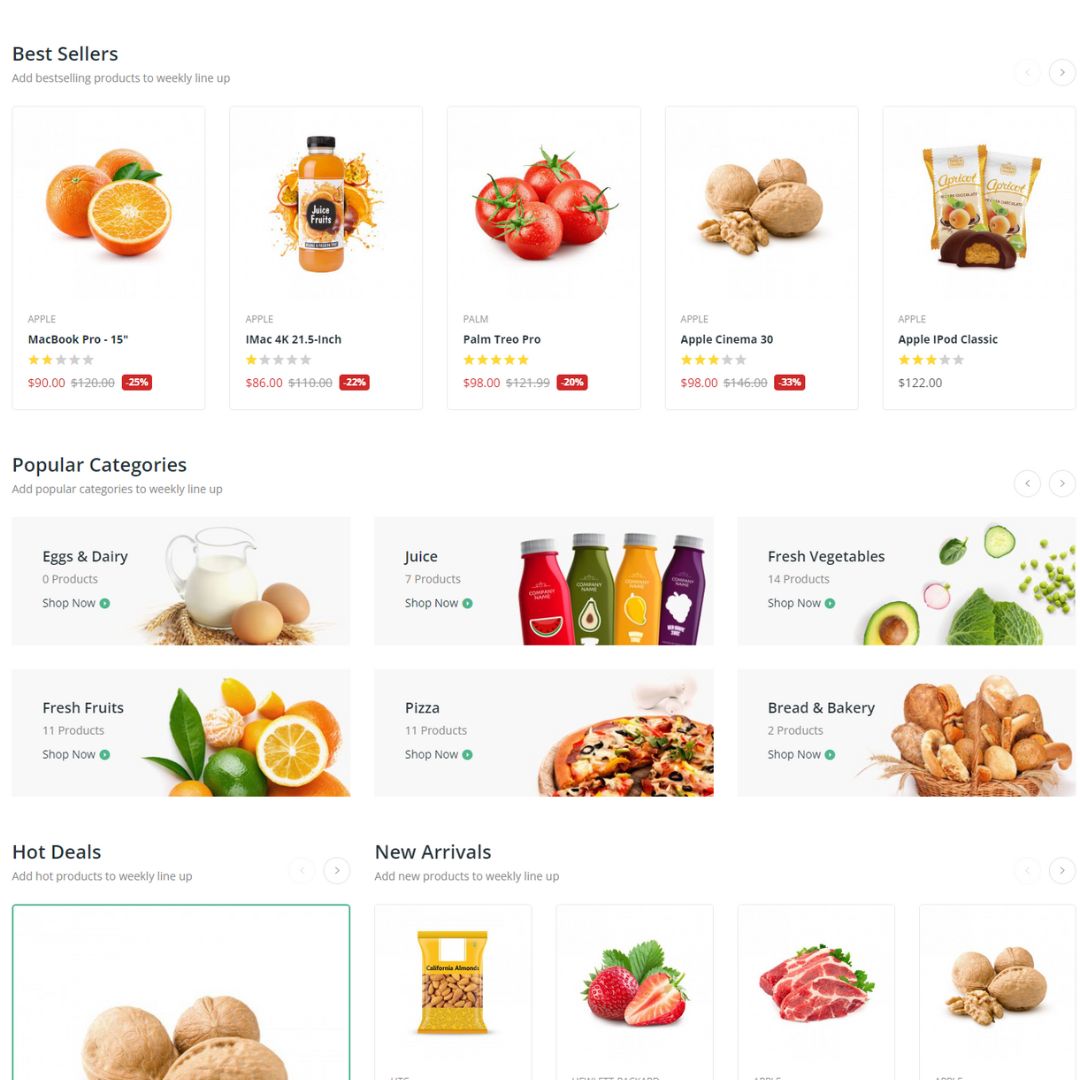Click the star rating of Palm Treo Pro
Screen dimensions: 1080x1080
tap(496, 360)
